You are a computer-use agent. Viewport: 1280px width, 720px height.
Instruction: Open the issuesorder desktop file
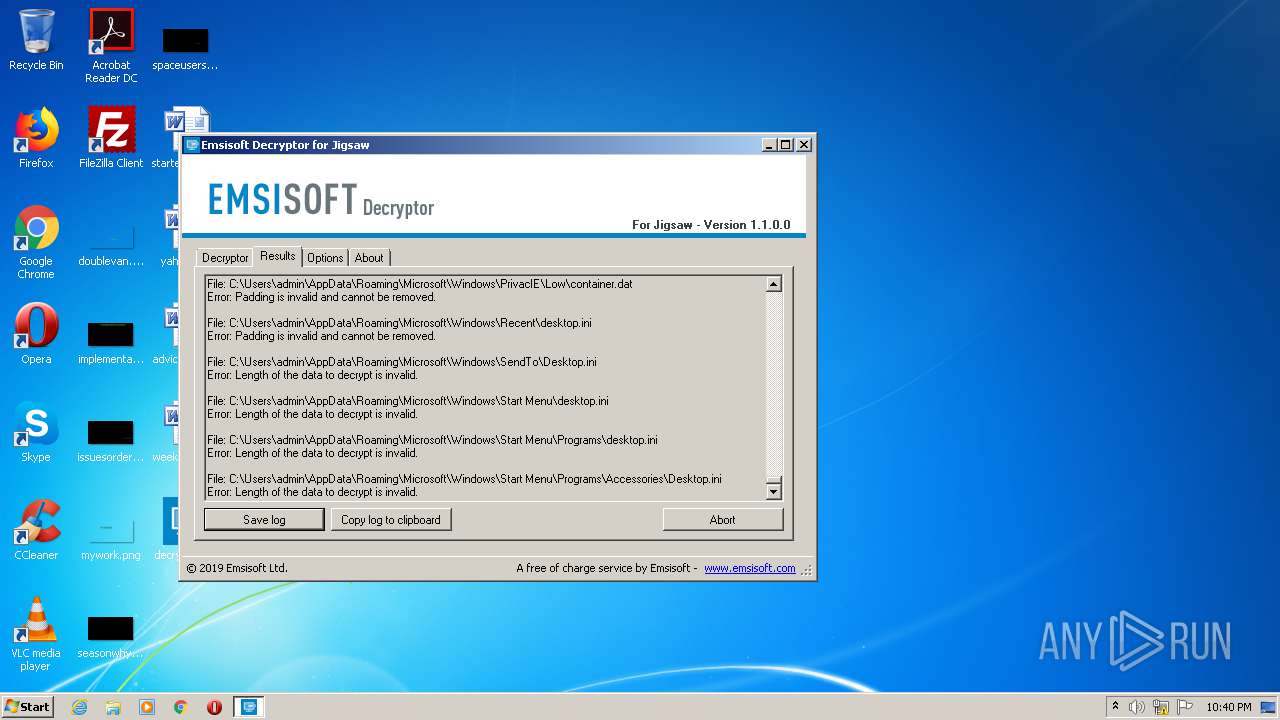click(111, 441)
